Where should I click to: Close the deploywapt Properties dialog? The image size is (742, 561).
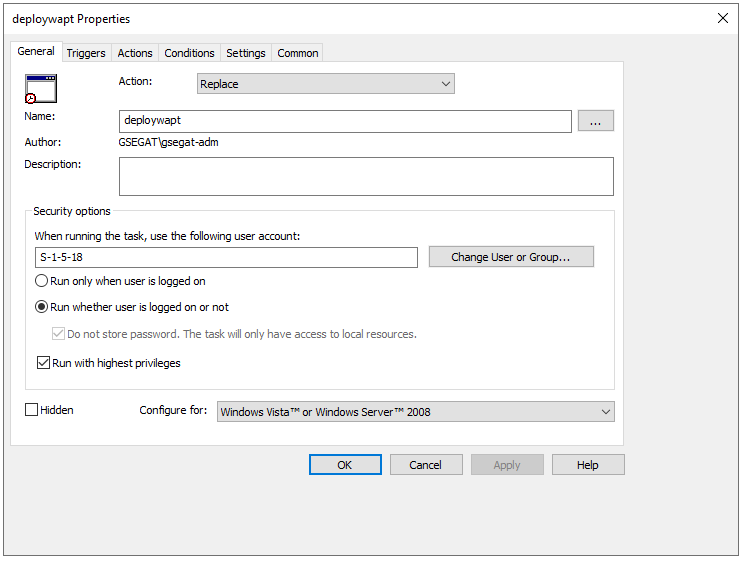click(722, 18)
